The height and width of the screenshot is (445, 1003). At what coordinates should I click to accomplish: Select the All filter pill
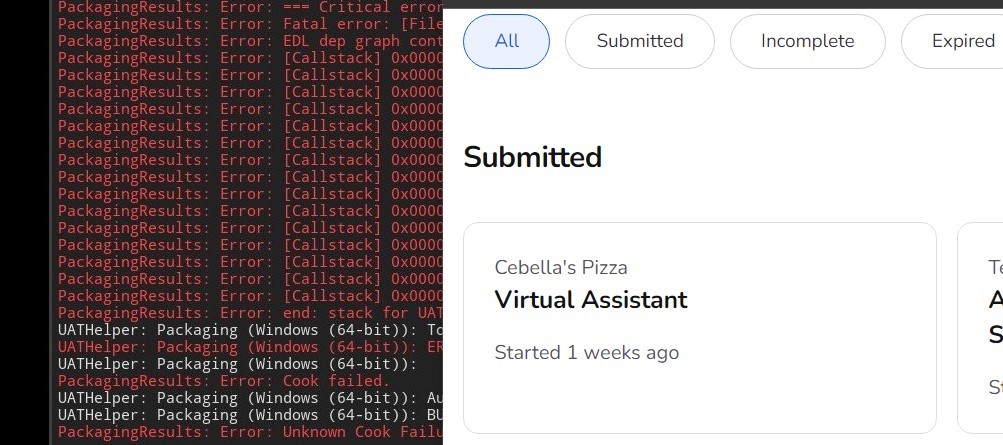coord(506,42)
